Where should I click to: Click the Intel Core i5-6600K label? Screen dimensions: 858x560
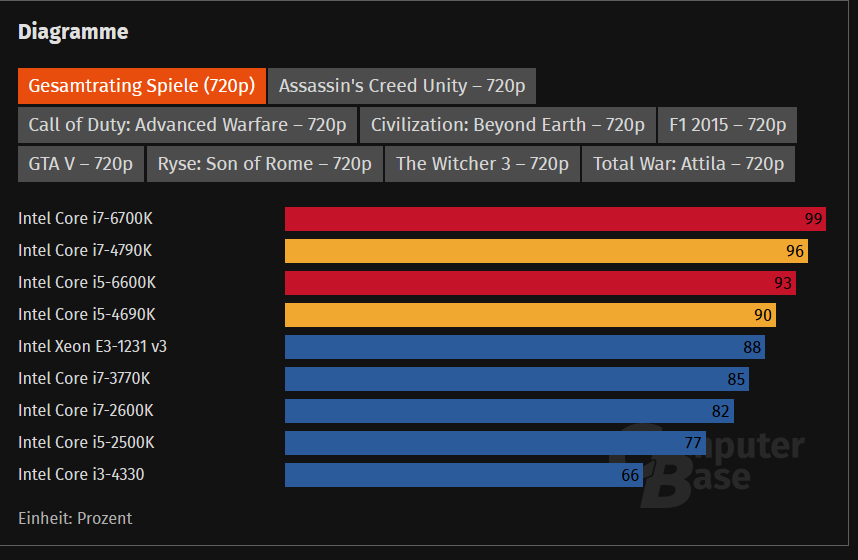pos(87,282)
